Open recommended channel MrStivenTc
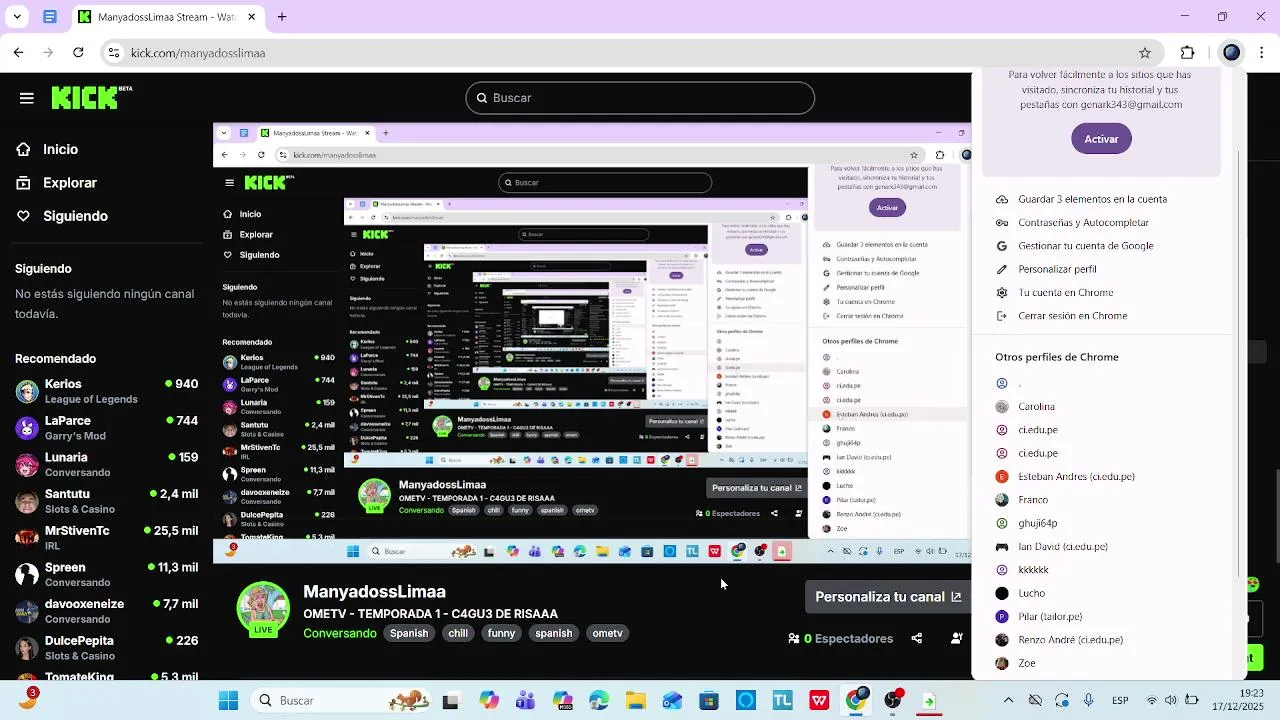 click(106, 538)
